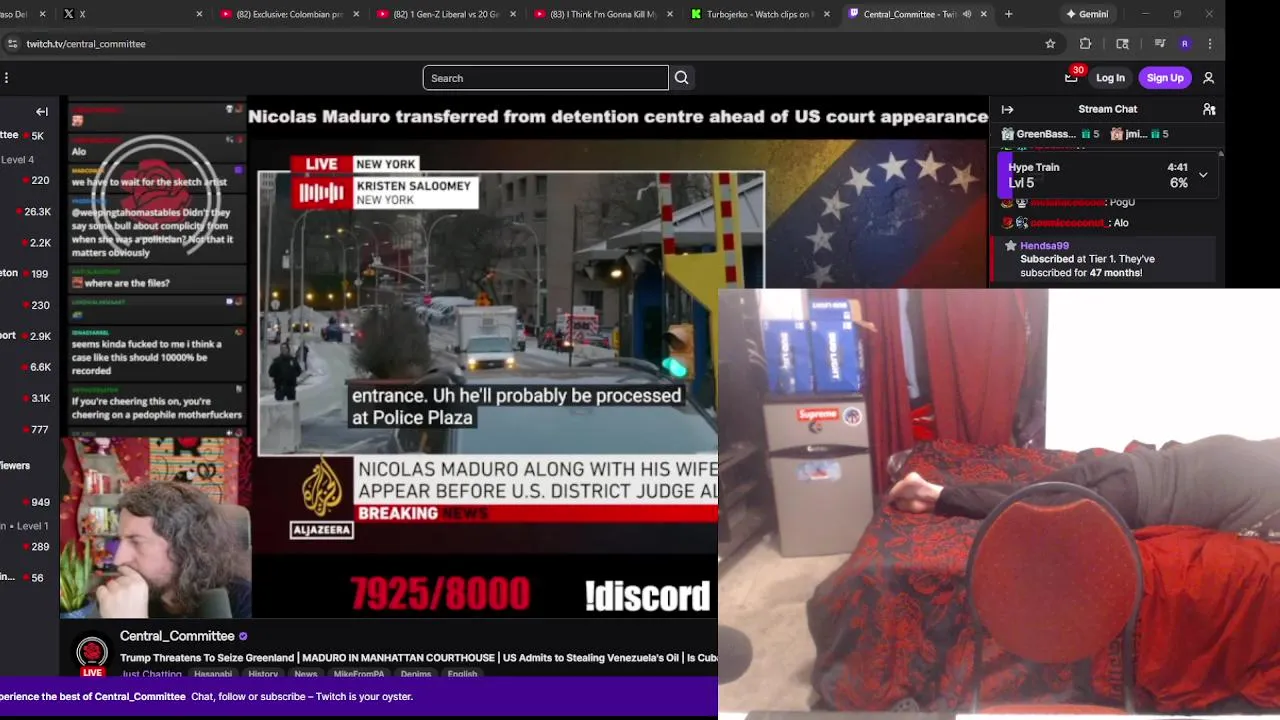1280x720 pixels.
Task: Click the Log In button
Action: 1110,78
